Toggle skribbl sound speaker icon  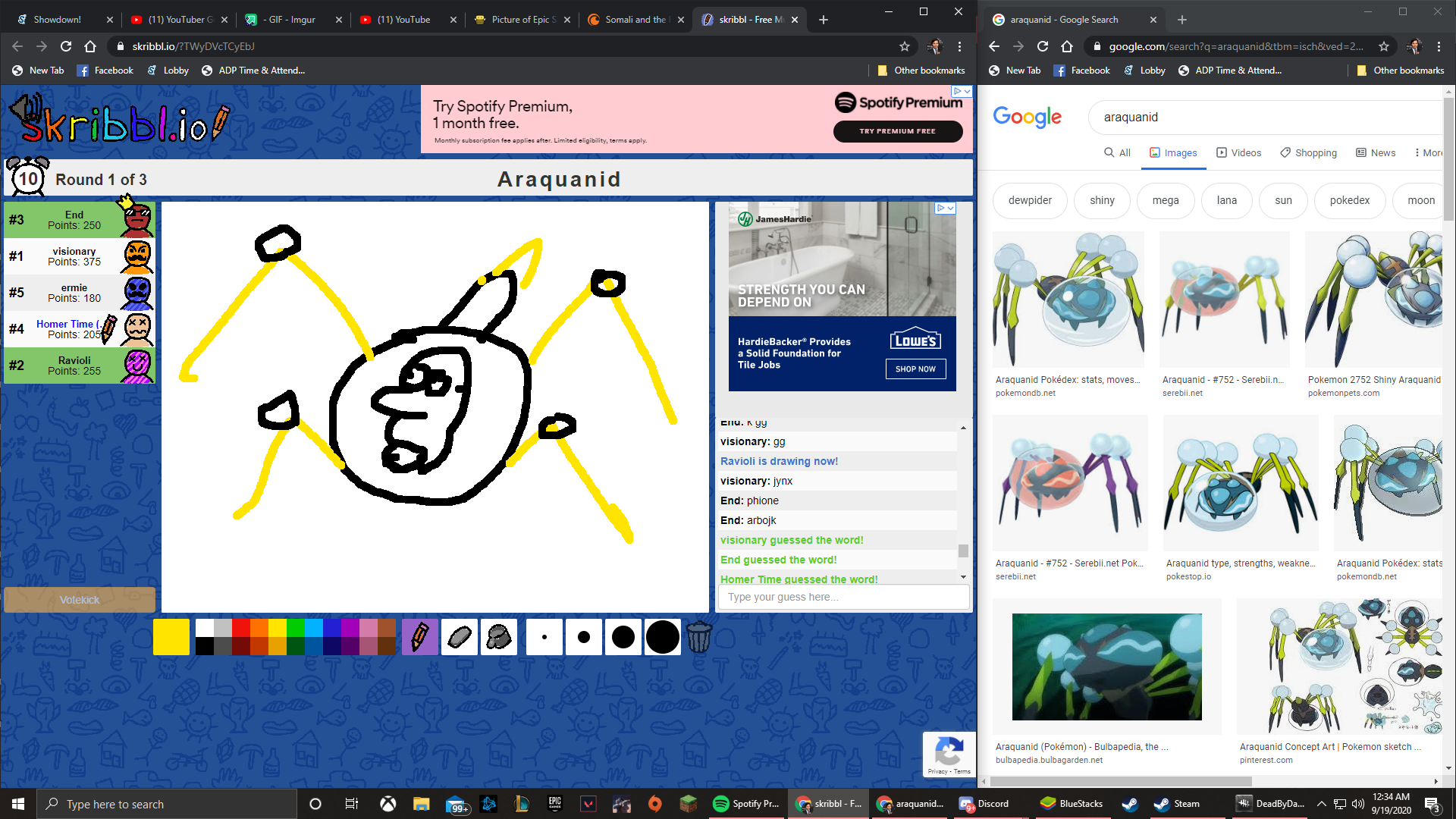pos(25,108)
